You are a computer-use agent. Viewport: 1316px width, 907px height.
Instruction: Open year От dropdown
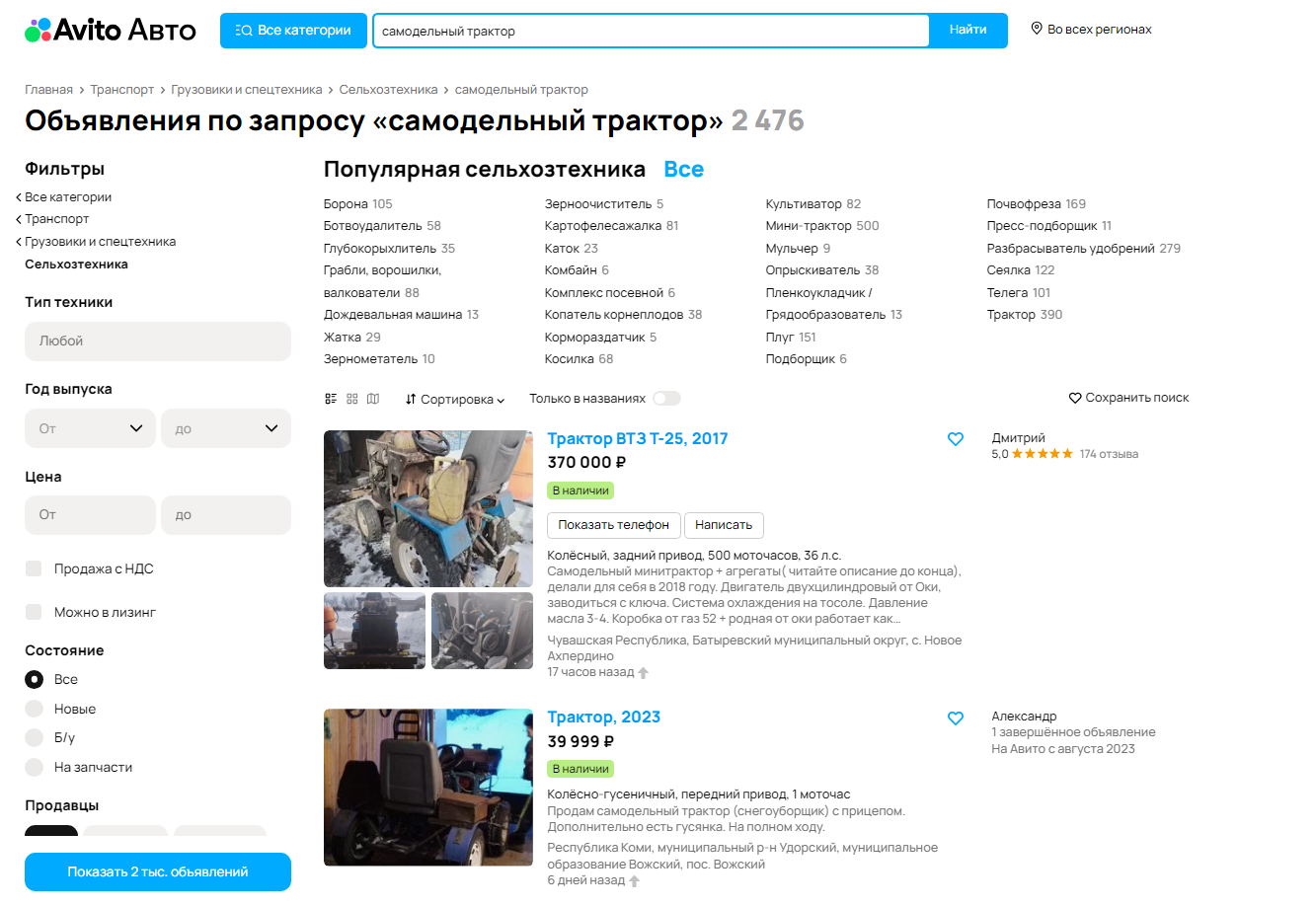90,428
